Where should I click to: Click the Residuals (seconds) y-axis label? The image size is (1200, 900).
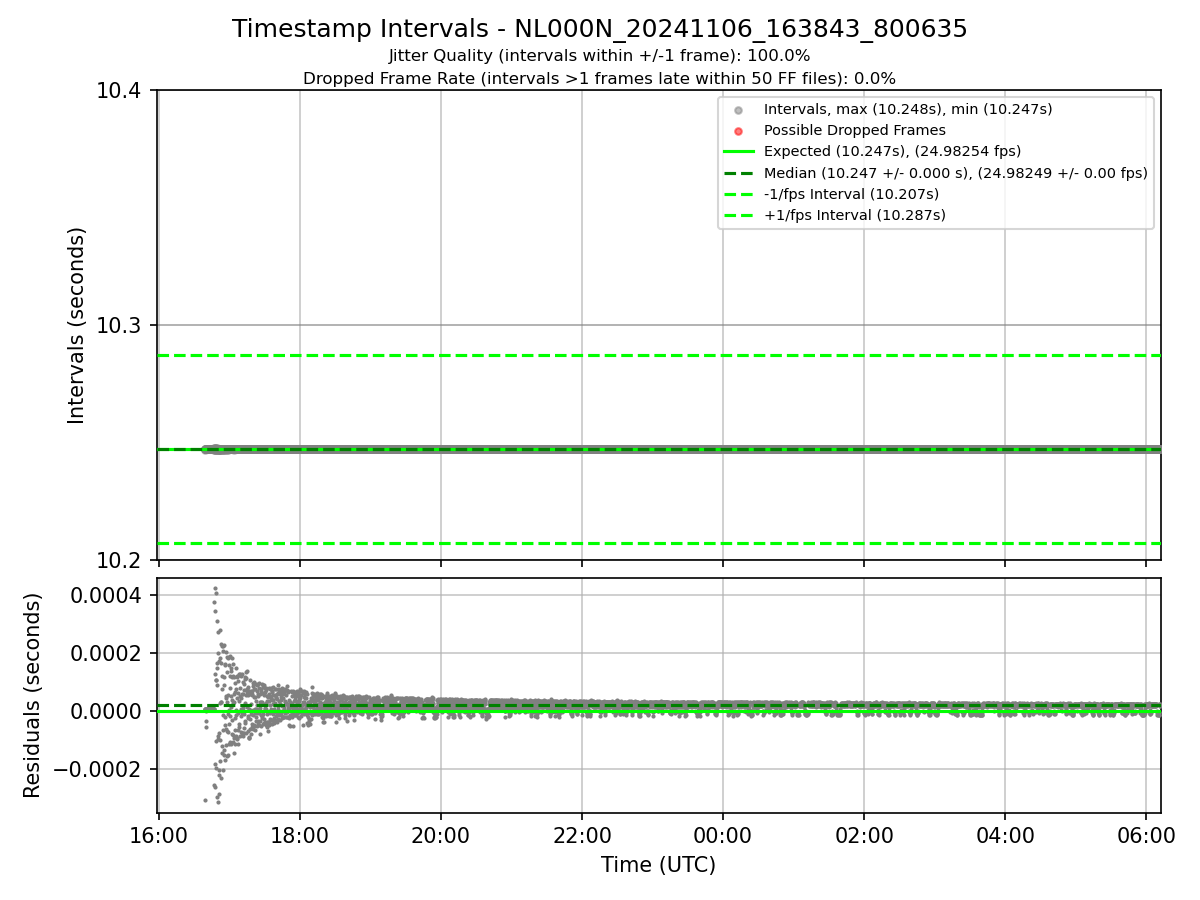click(33, 695)
